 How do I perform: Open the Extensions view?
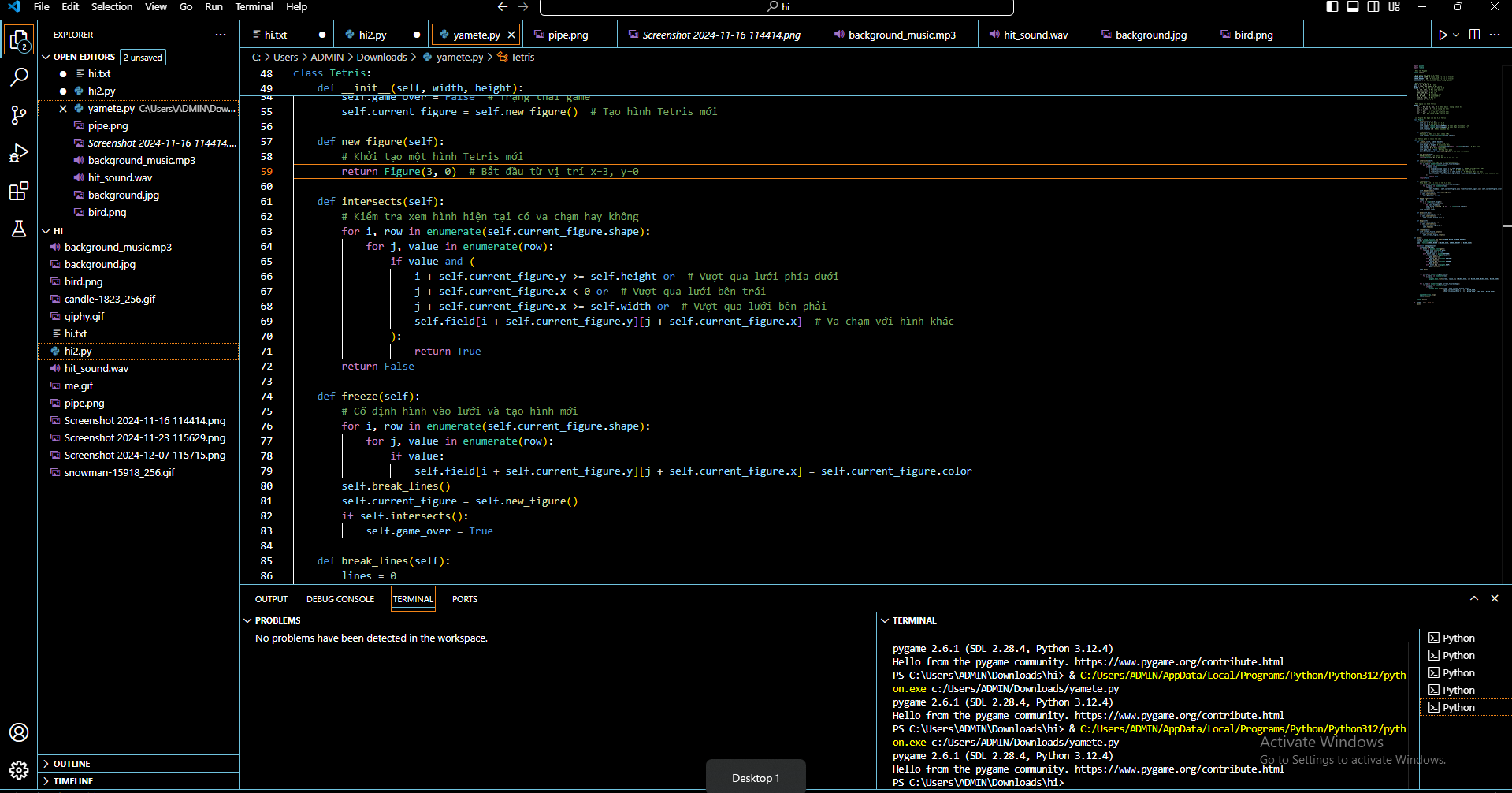[19, 191]
